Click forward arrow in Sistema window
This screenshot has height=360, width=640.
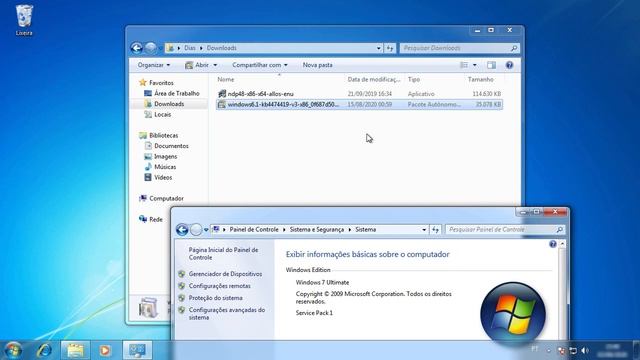click(196, 229)
